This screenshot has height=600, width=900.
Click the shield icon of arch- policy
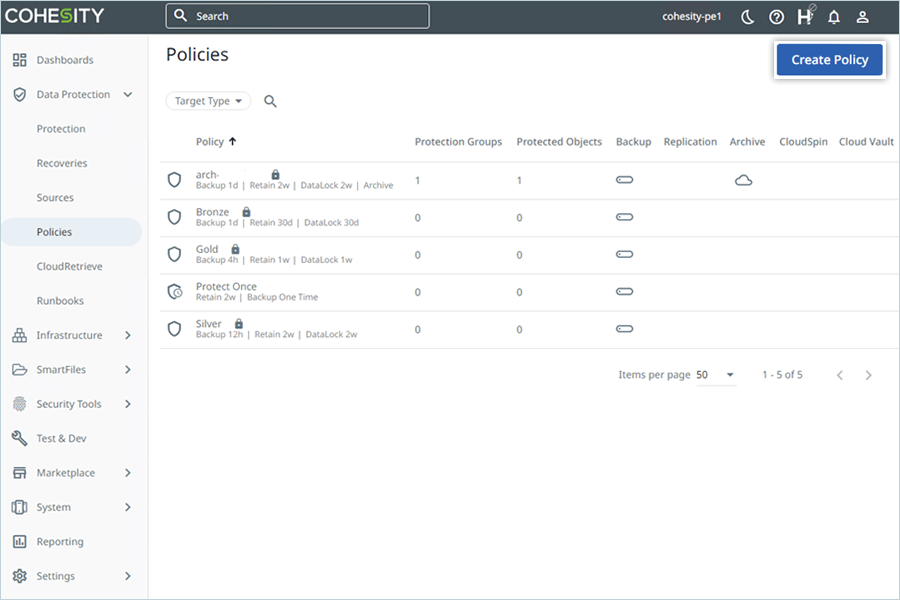174,180
